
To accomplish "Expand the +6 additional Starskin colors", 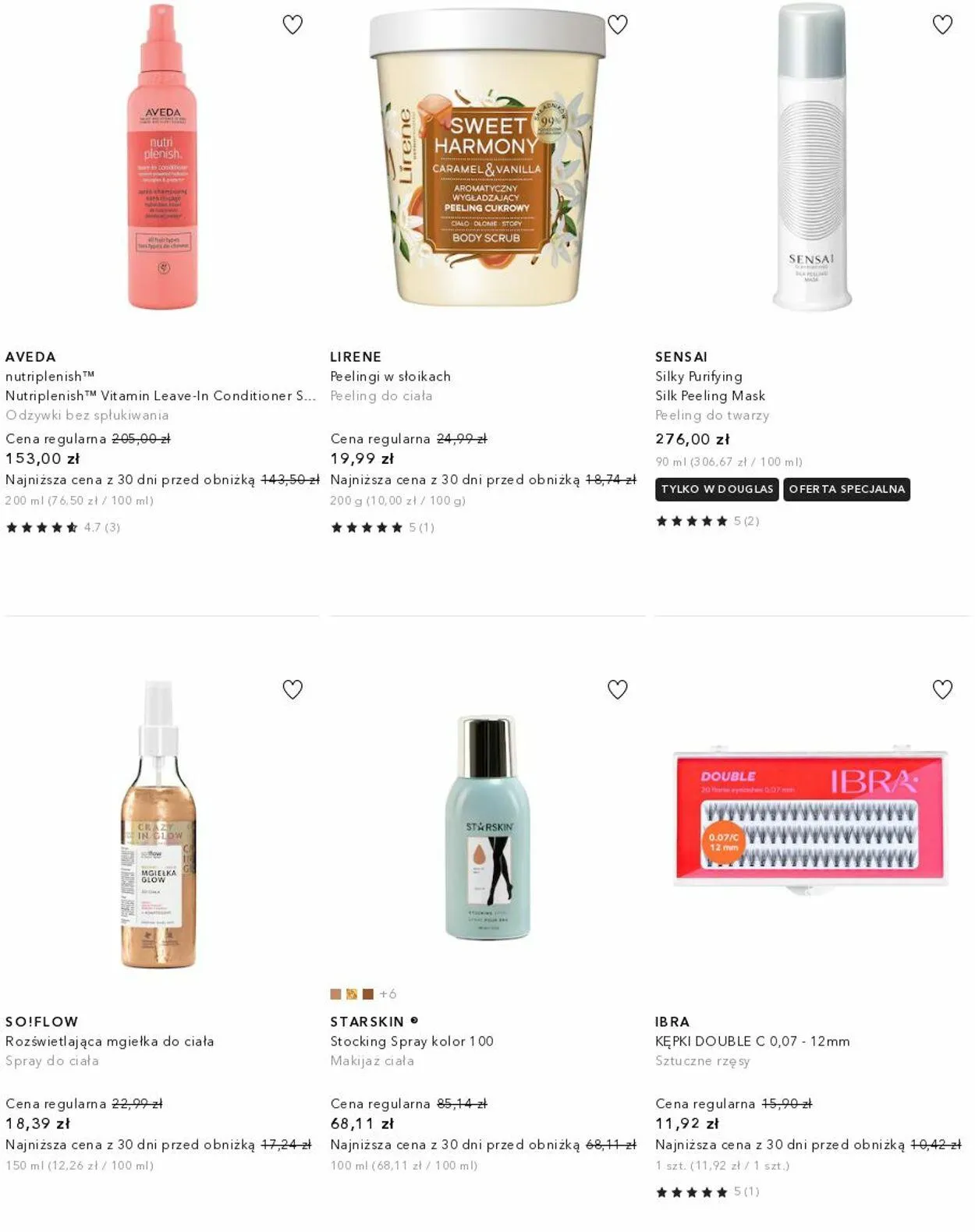I will coord(388,994).
